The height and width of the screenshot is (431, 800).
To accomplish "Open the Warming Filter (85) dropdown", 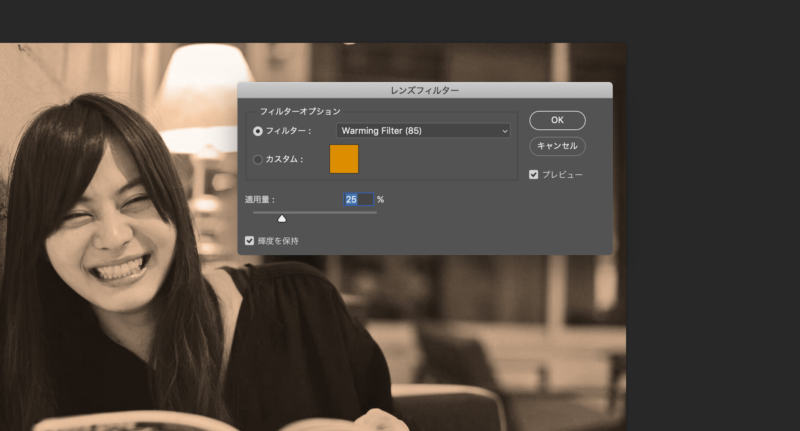I will 422,131.
